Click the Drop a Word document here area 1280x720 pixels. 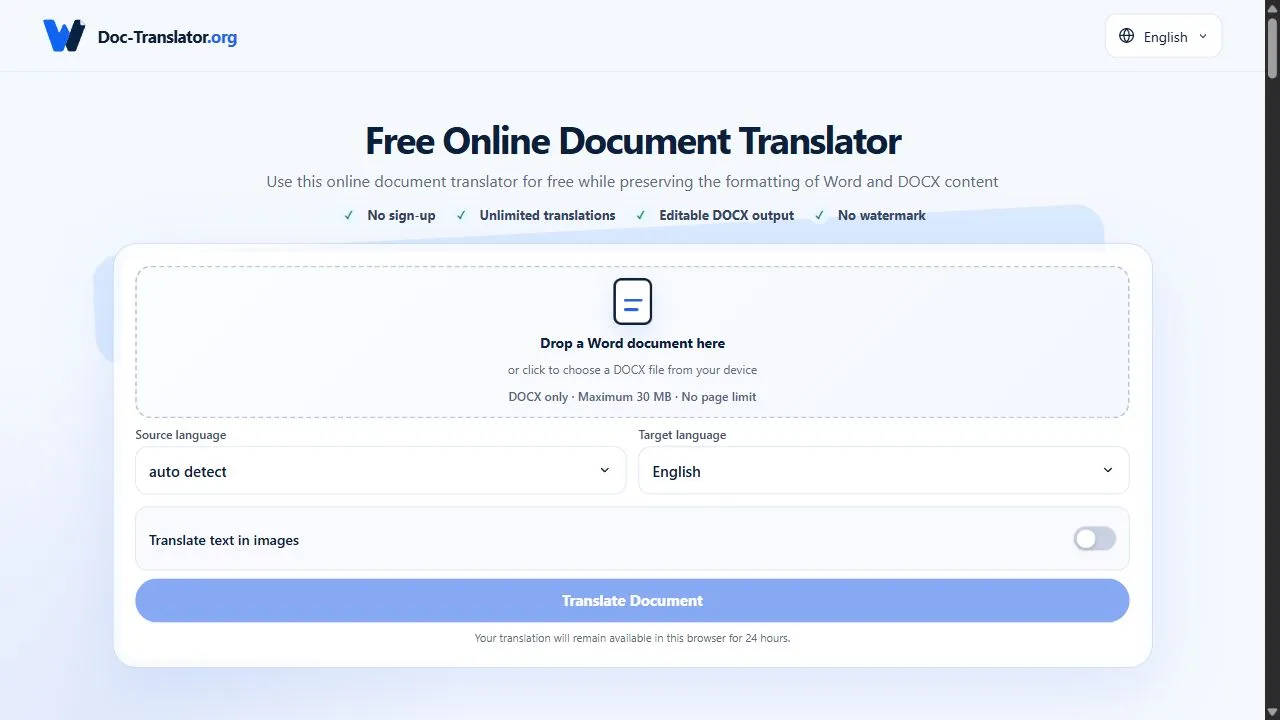point(632,342)
